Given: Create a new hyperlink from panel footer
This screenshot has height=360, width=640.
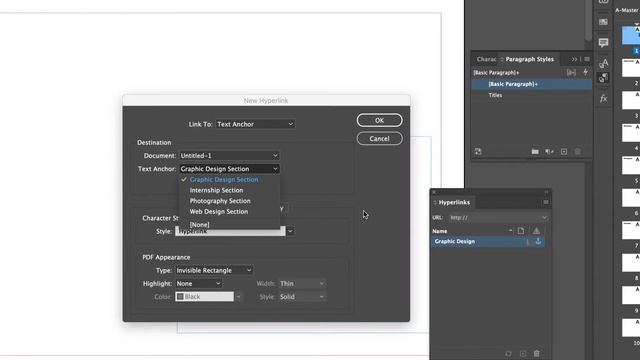Looking at the screenshot, I should click(523, 353).
